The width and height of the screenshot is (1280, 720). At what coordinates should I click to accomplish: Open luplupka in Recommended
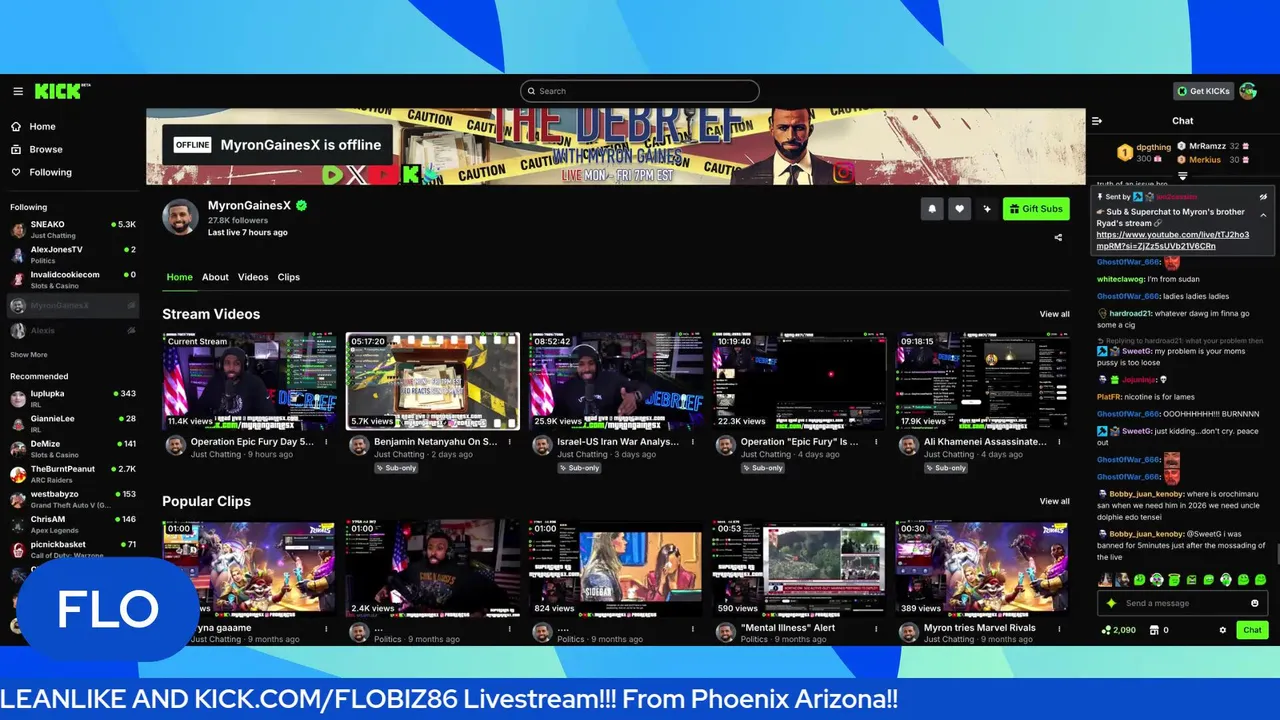73,398
